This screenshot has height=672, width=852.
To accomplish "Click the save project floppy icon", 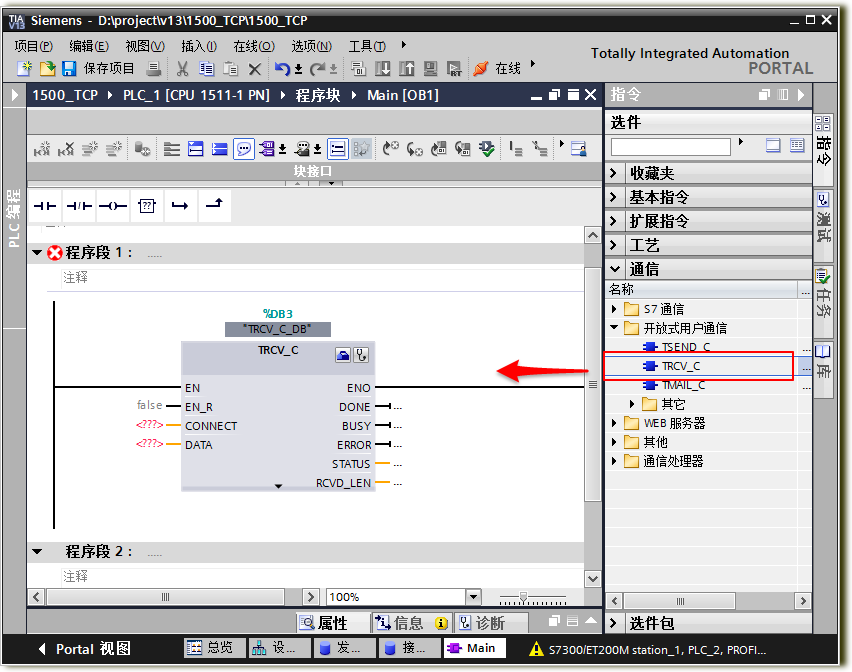I will pos(69,68).
